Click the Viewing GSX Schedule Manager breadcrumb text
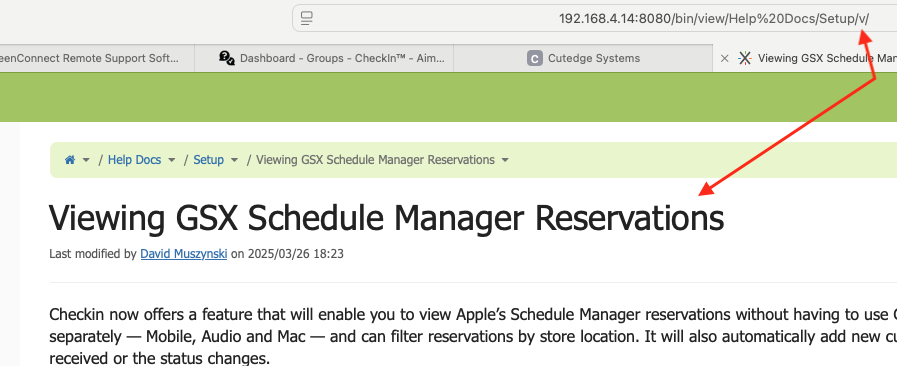The width and height of the screenshot is (897, 366). [x=375, y=160]
